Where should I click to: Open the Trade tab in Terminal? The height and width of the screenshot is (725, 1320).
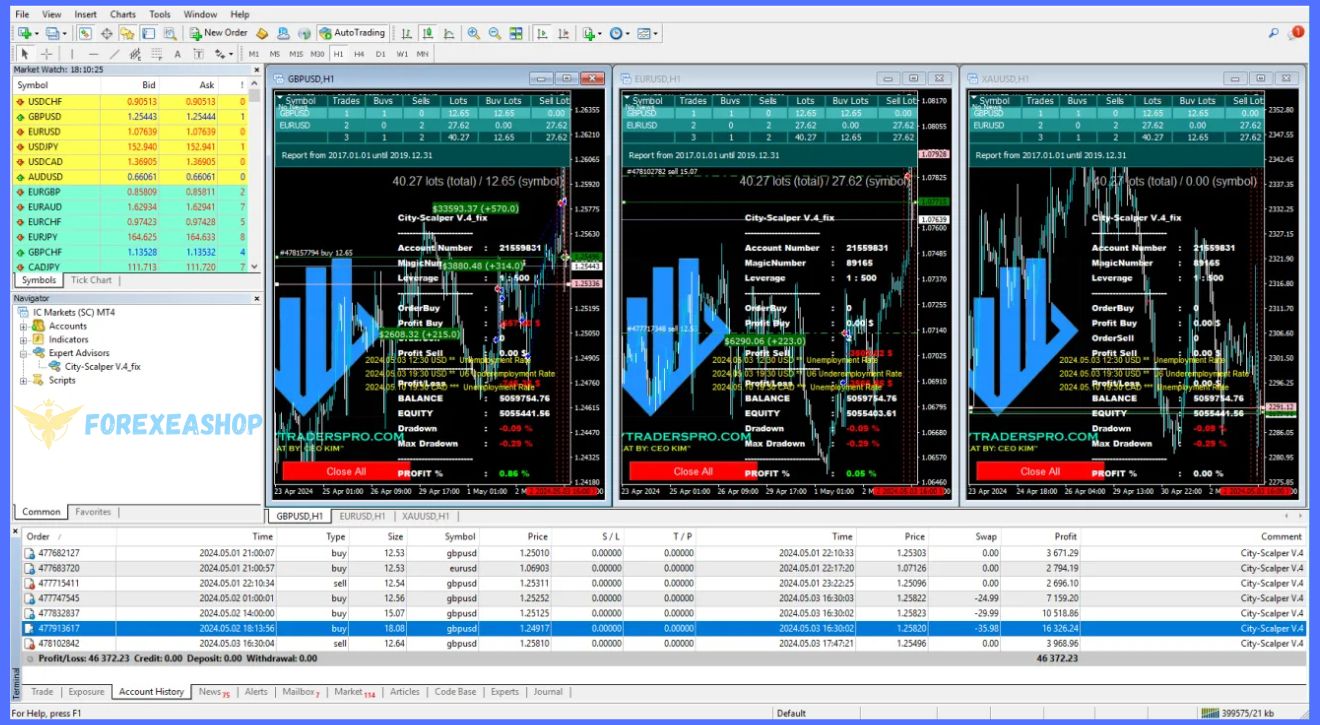42,692
